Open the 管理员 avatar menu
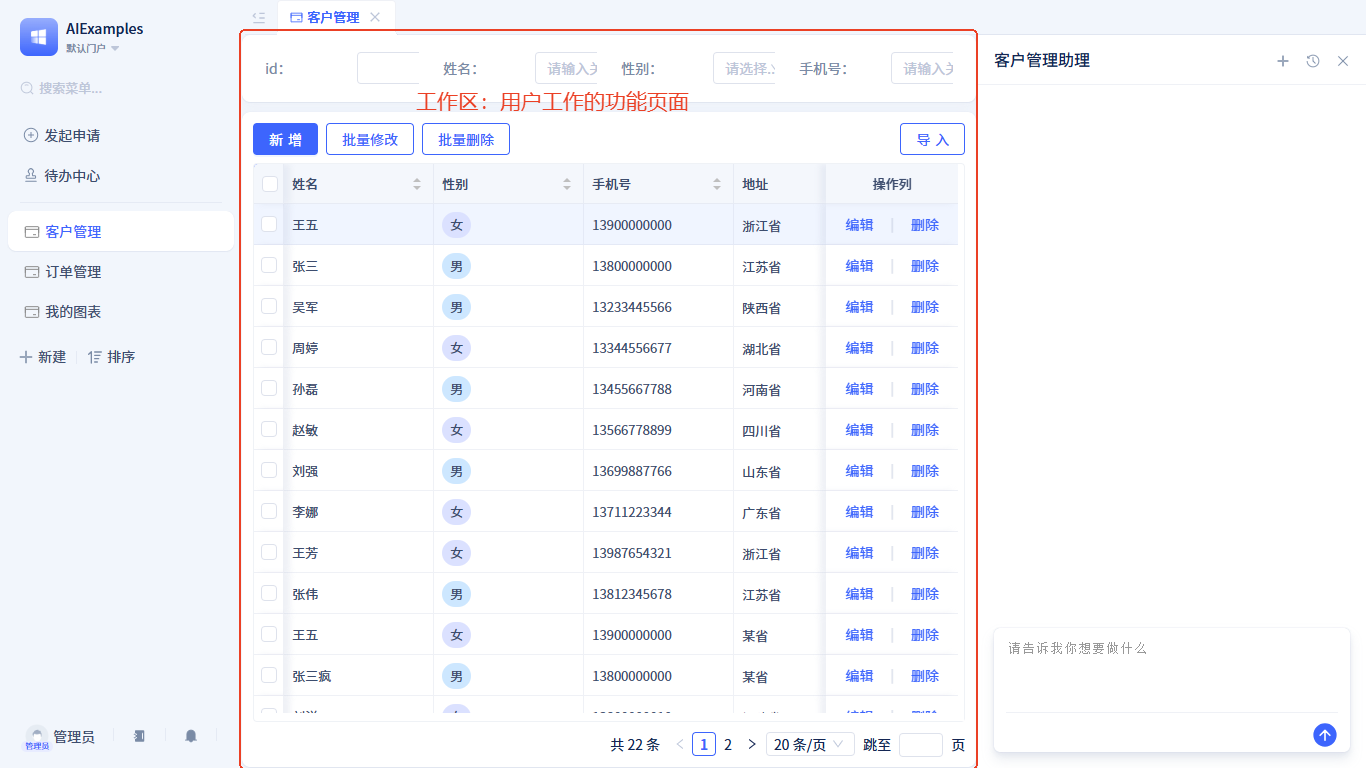The width and height of the screenshot is (1366, 768). (x=37, y=738)
